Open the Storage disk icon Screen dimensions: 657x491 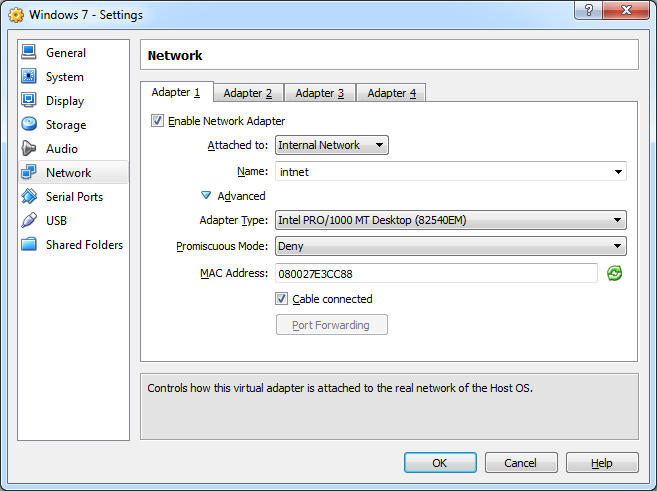[x=28, y=125]
